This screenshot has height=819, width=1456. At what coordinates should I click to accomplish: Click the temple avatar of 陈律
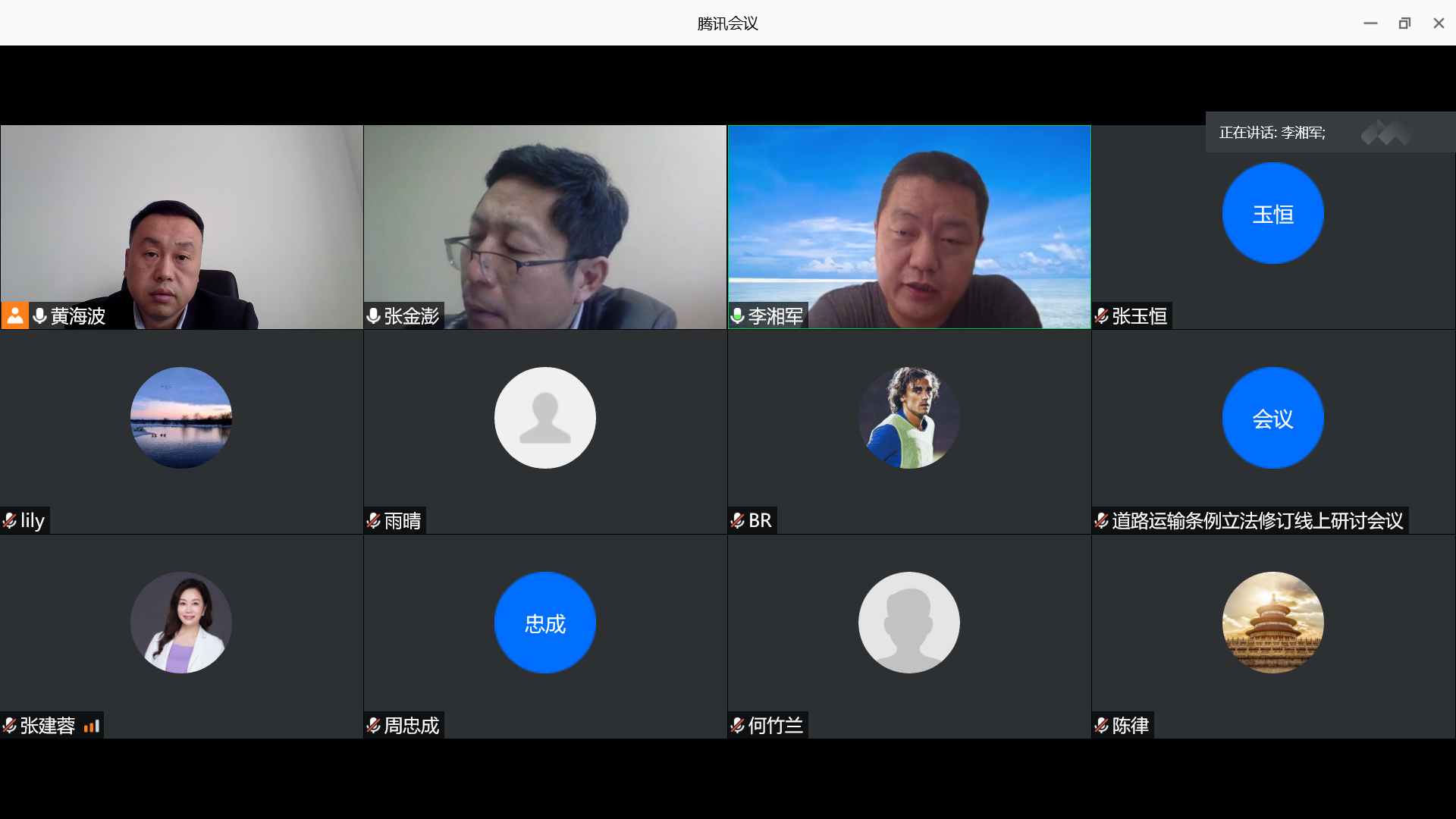point(1272,623)
